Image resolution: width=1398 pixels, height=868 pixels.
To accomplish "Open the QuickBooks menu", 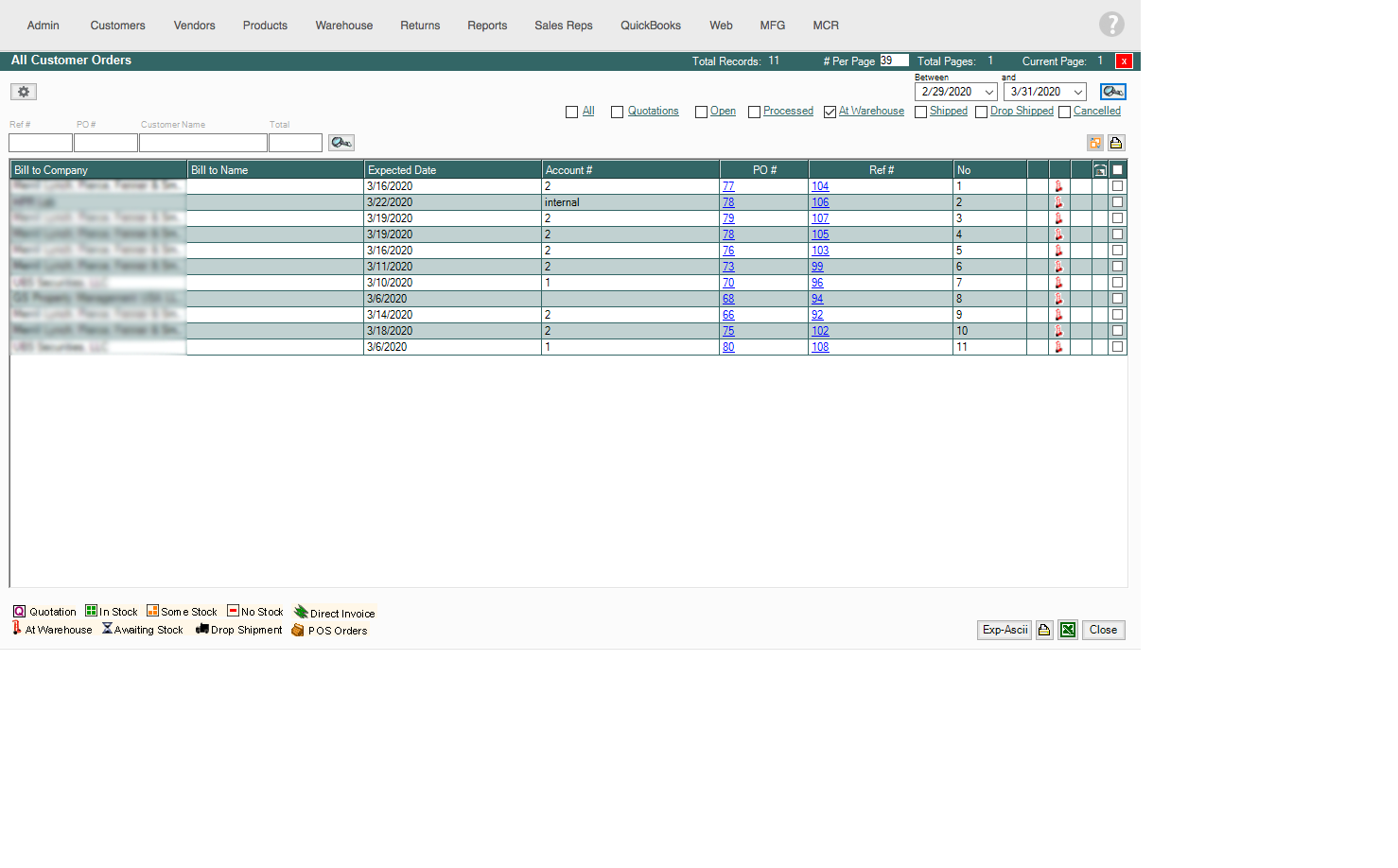I will coord(650,26).
